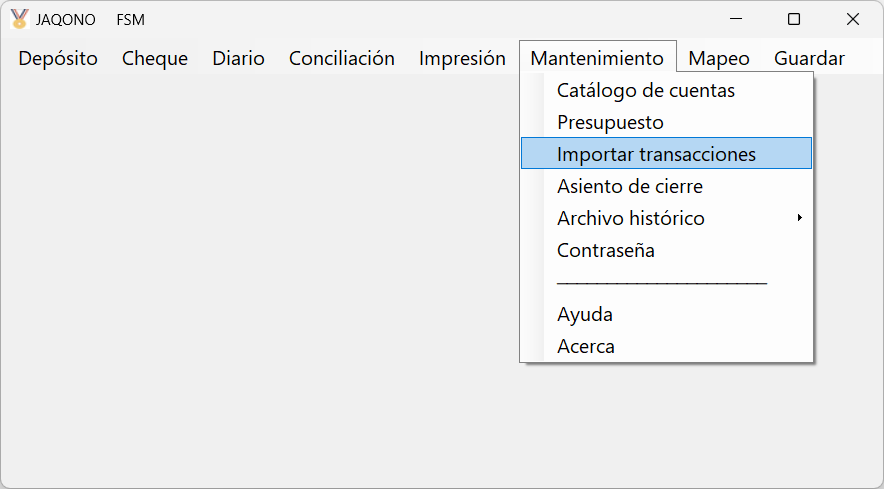This screenshot has width=884, height=489.
Task: Open the Contraseña option
Action: pyautogui.click(x=606, y=251)
